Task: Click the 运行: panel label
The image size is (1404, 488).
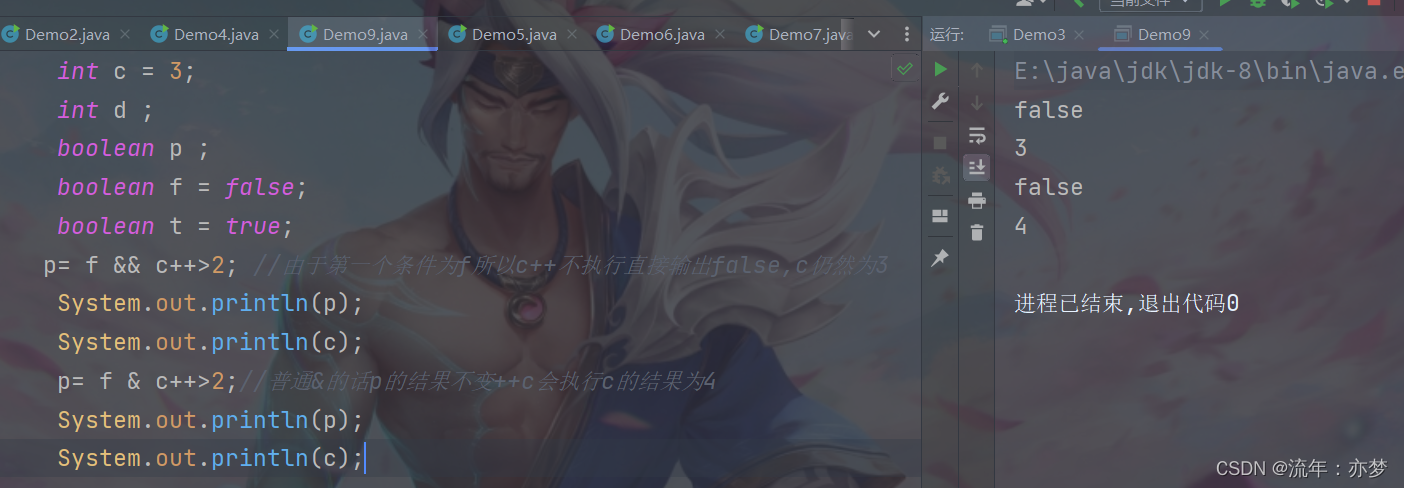Action: (946, 34)
